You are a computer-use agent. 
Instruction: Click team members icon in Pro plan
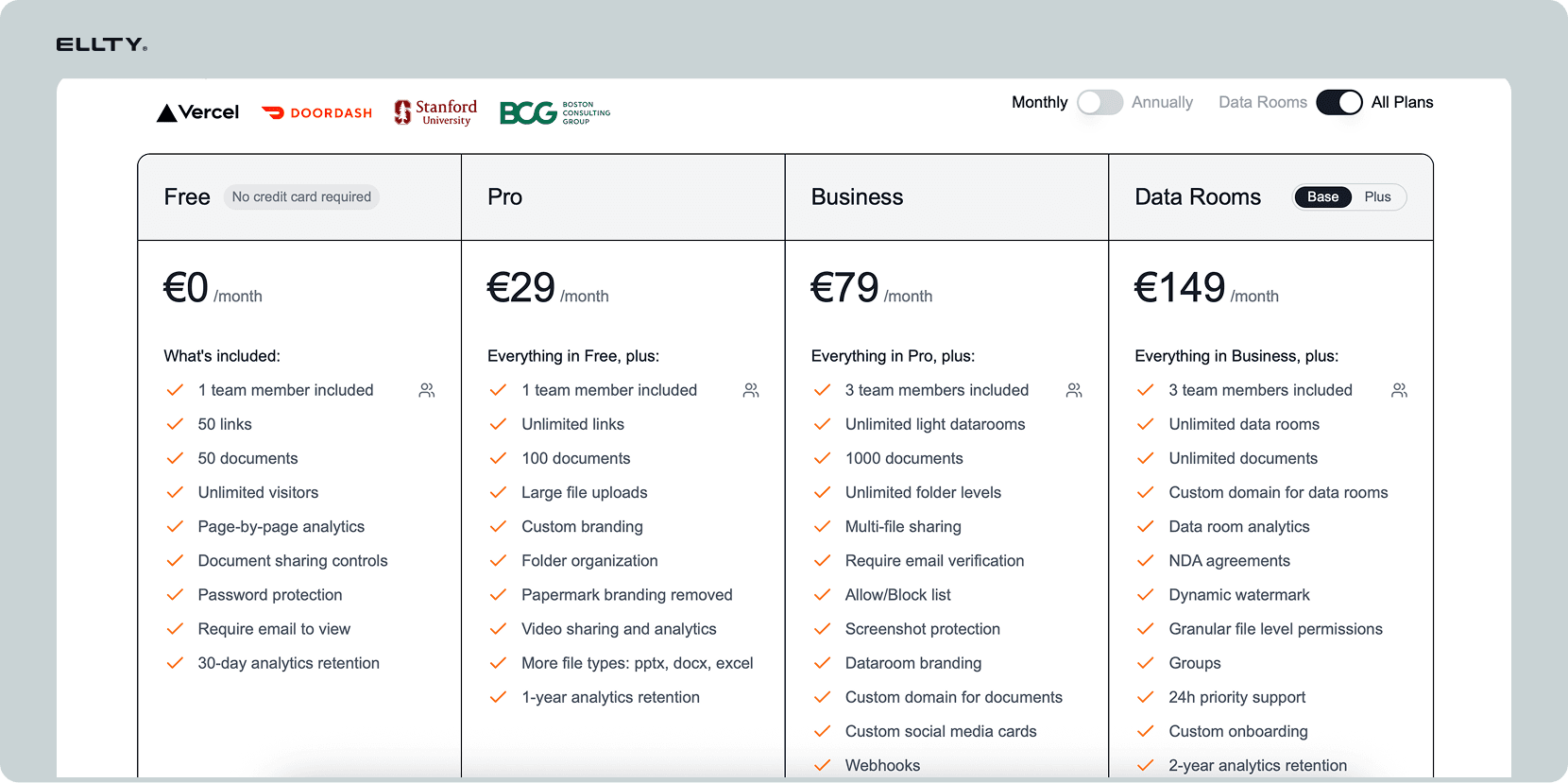tap(751, 390)
